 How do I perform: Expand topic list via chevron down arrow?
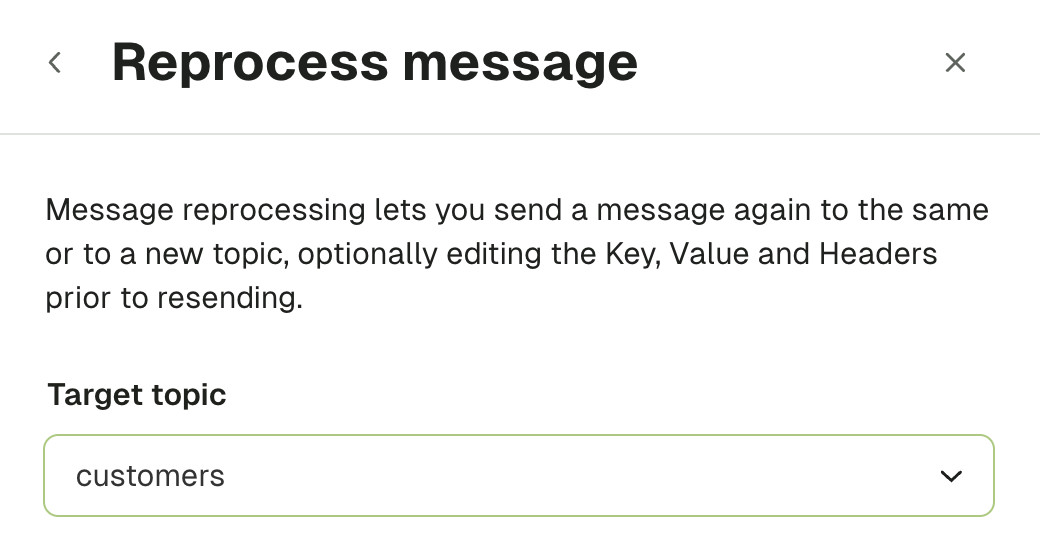951,476
